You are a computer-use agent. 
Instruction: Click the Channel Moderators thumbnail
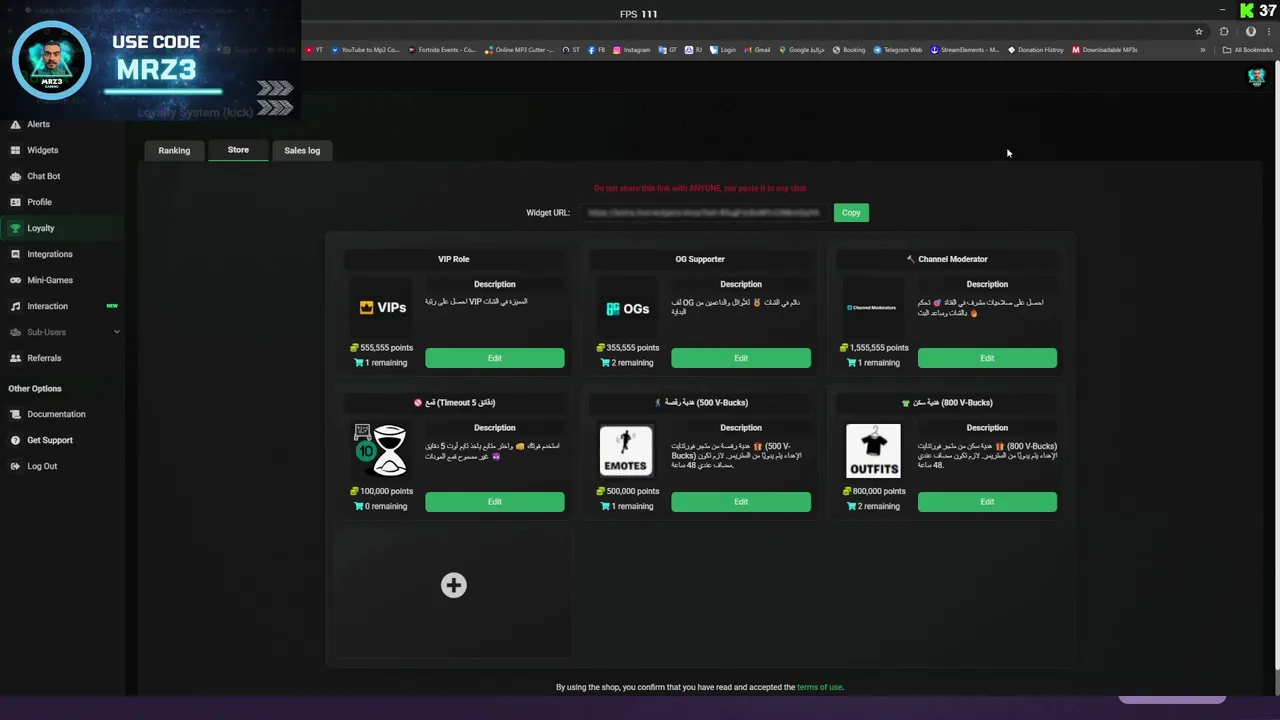click(x=872, y=308)
